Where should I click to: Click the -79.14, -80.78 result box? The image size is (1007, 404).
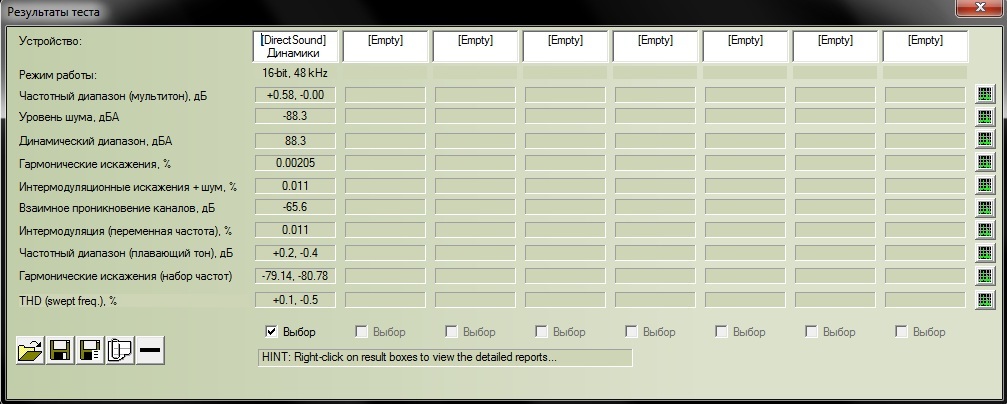tap(296, 276)
